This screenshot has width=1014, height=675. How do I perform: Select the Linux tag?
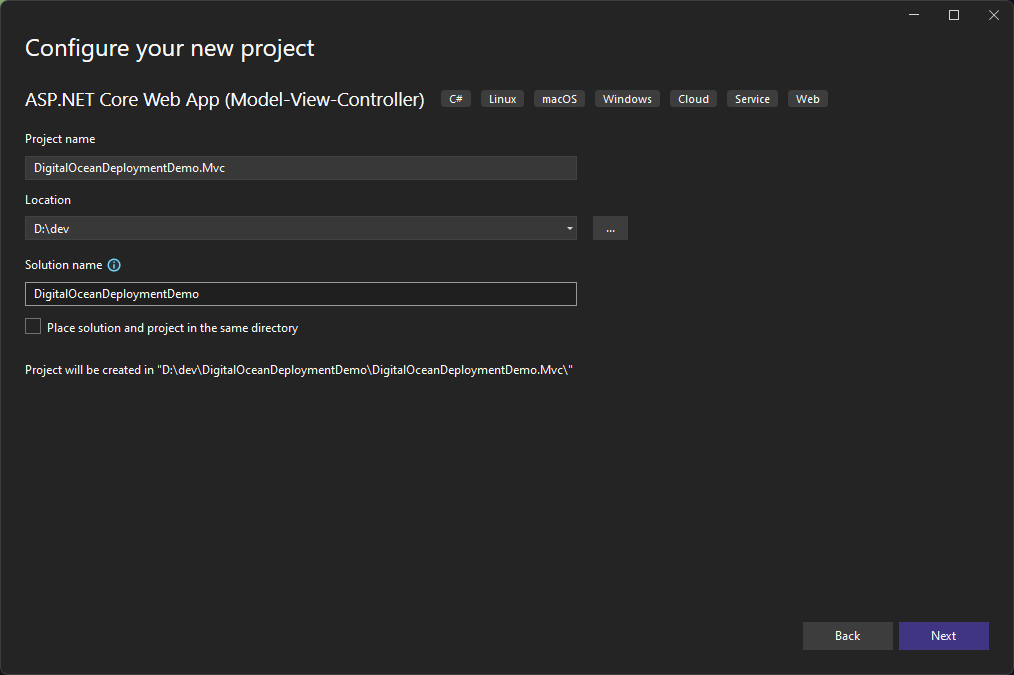click(x=502, y=99)
